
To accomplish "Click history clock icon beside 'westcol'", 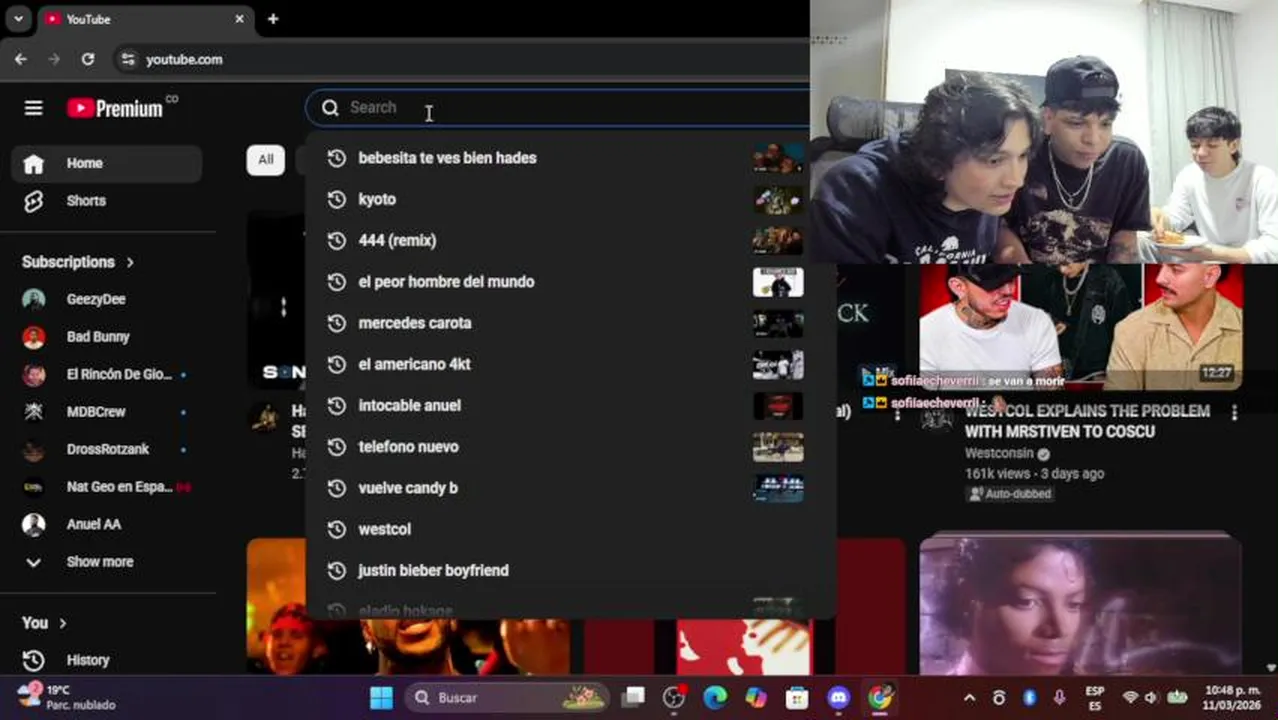I will pyautogui.click(x=337, y=529).
